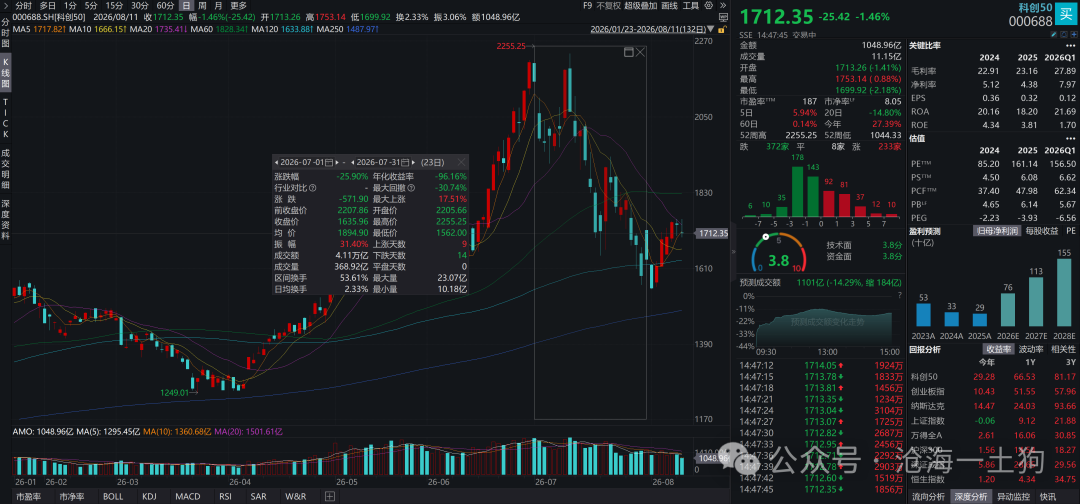Click the plus add-to-watchlist icon under stock code
1080x504 pixels.
[1074, 34]
